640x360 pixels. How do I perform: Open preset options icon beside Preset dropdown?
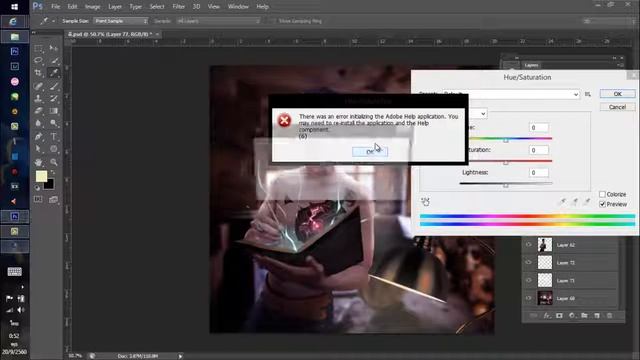tap(588, 94)
